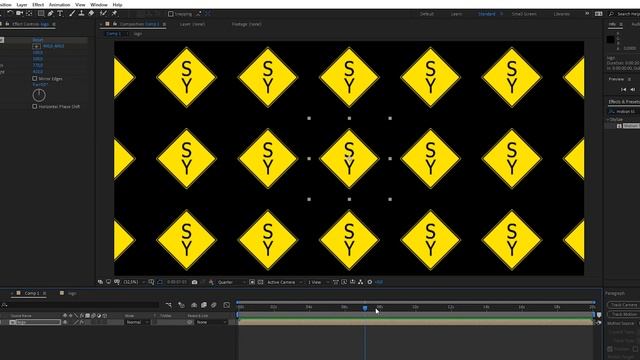Open the Normal blending mode dropdown
The height and width of the screenshot is (360, 640).
(137, 322)
